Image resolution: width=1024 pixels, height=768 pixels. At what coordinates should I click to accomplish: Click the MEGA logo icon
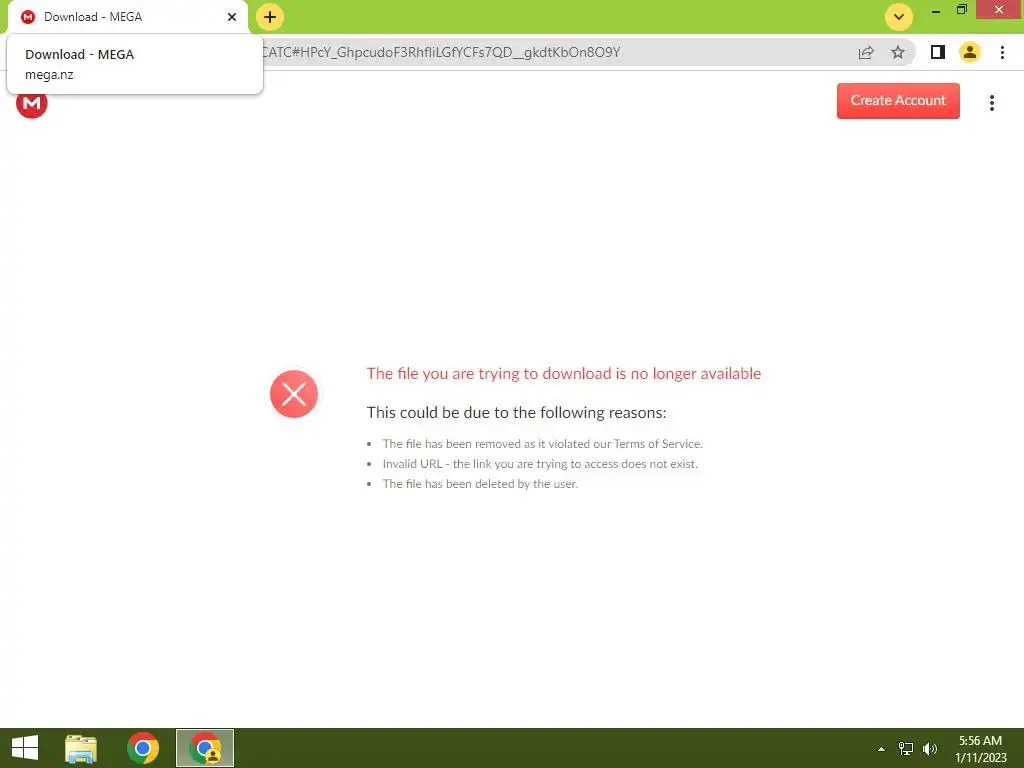click(x=31, y=104)
